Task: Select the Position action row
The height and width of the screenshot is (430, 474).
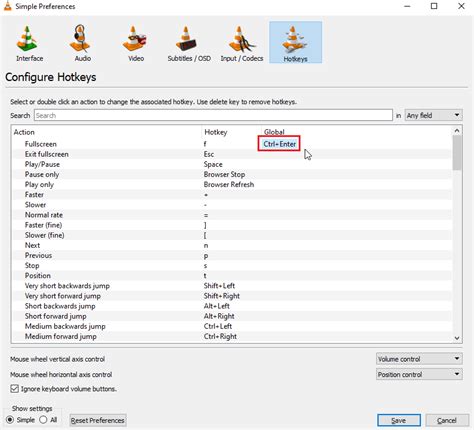Action: click(232, 276)
